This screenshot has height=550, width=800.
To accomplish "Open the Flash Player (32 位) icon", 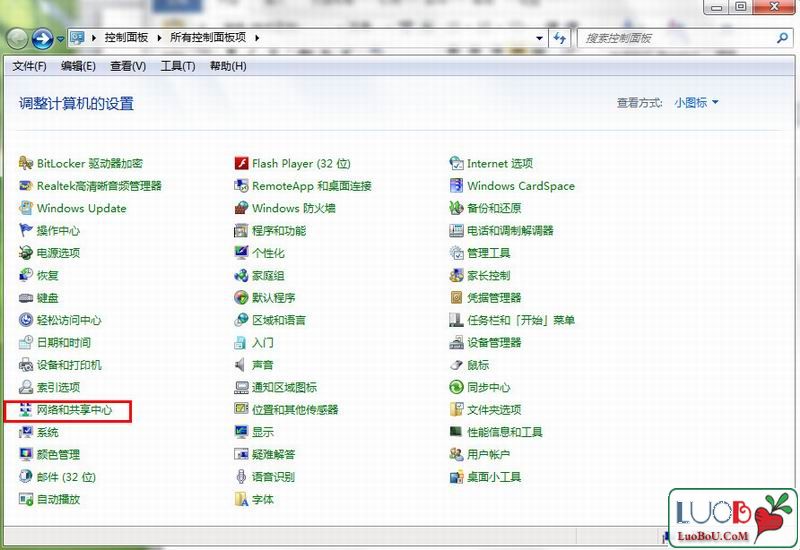I will 241,163.
